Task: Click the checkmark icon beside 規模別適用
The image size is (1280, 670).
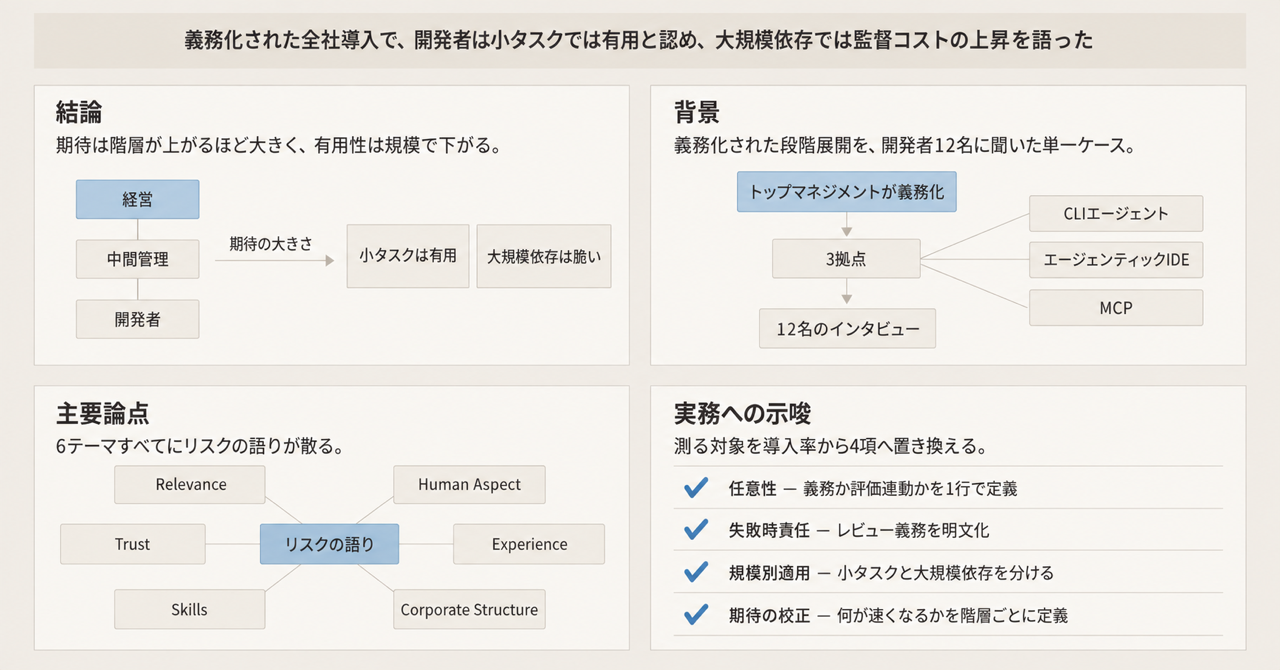Action: pos(695,572)
